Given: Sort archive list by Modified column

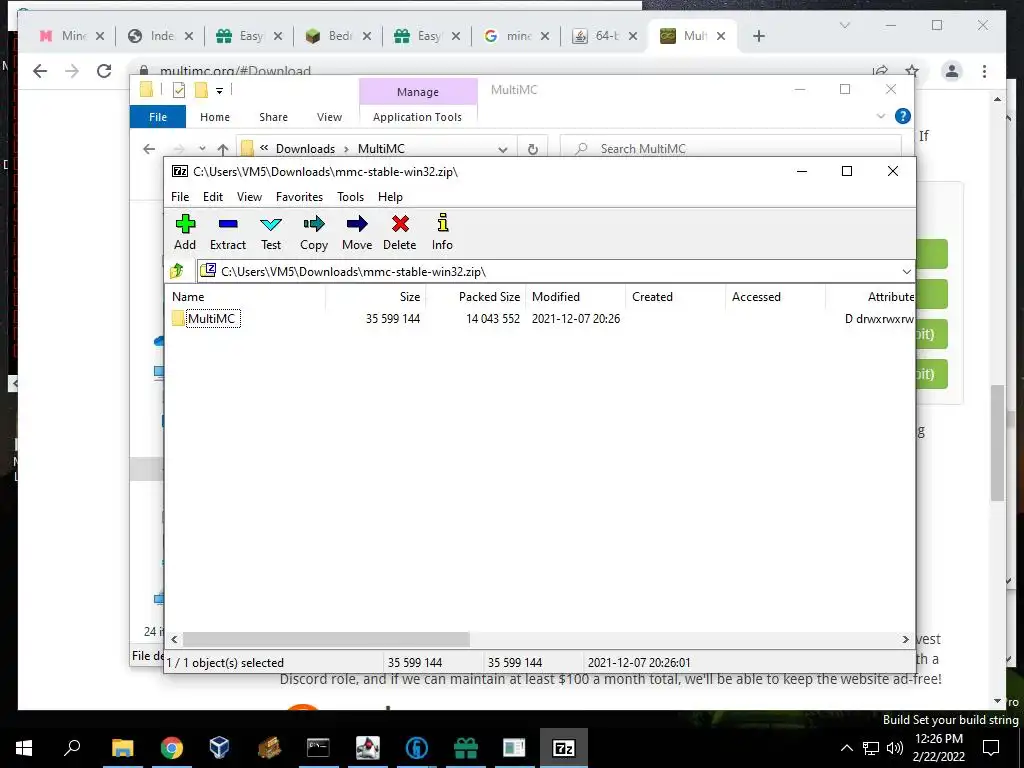Looking at the screenshot, I should tap(556, 296).
